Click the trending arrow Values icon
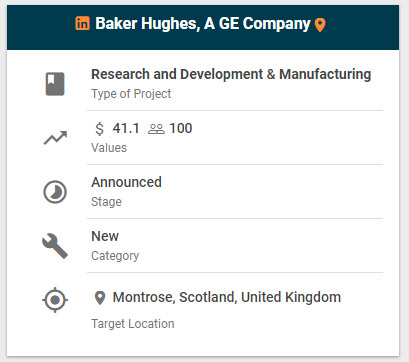The width and height of the screenshot is (409, 362). 55,138
